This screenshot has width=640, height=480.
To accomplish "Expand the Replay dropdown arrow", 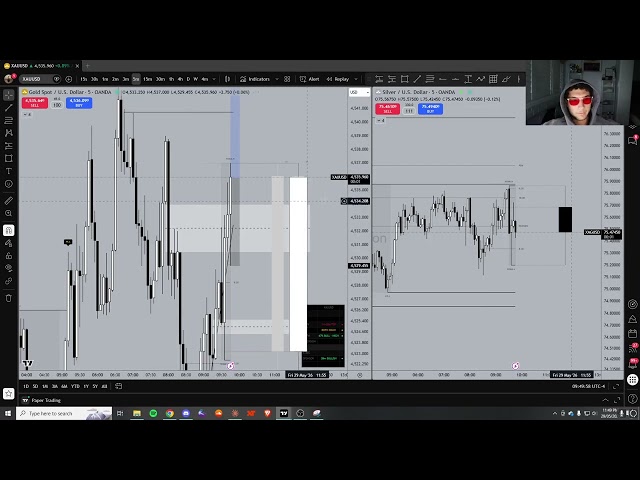I will 356,79.
